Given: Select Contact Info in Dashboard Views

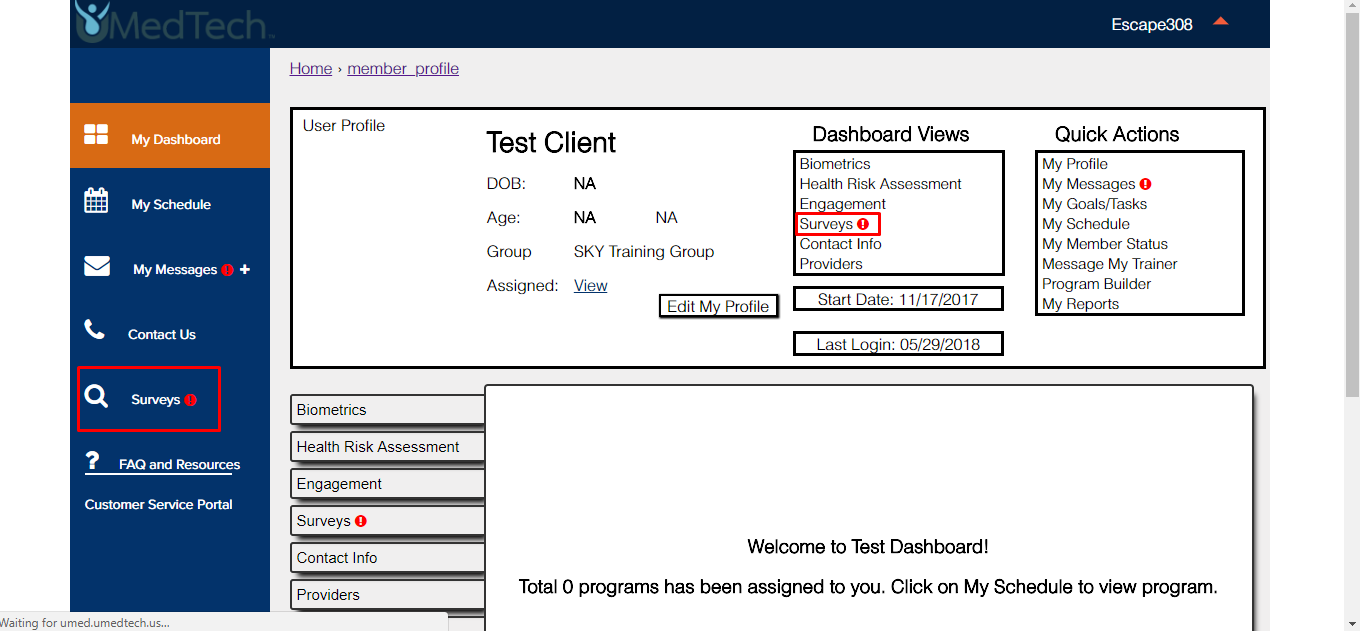Looking at the screenshot, I should click(x=841, y=244).
